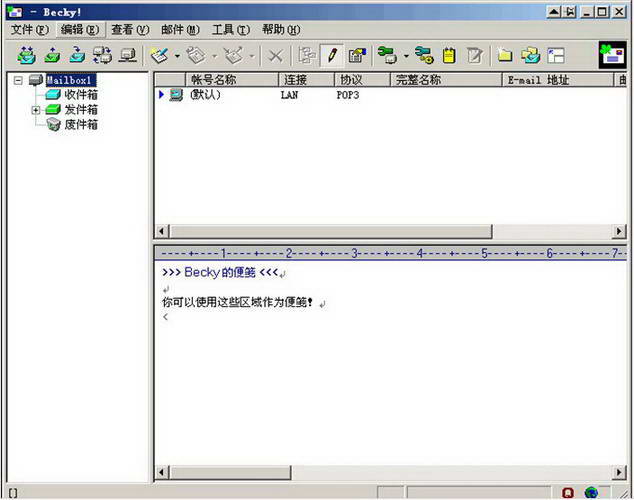This screenshot has height=500, width=634.
Task: Click the account icon in the (默认) row
Action: pos(176,95)
